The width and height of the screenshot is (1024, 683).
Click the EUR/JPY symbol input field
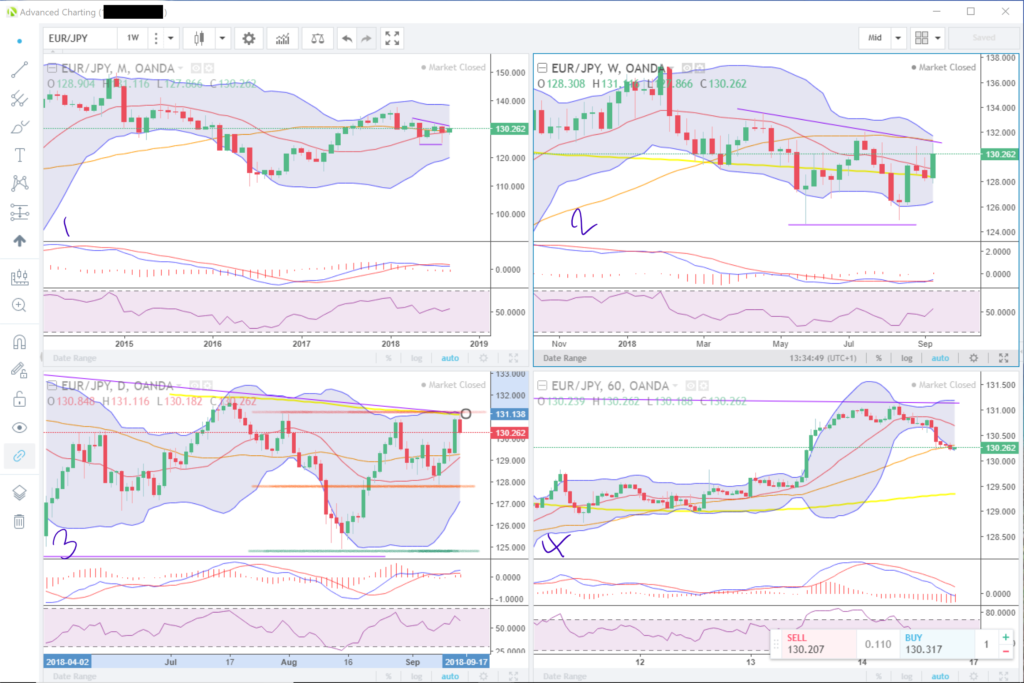pyautogui.click(x=80, y=38)
